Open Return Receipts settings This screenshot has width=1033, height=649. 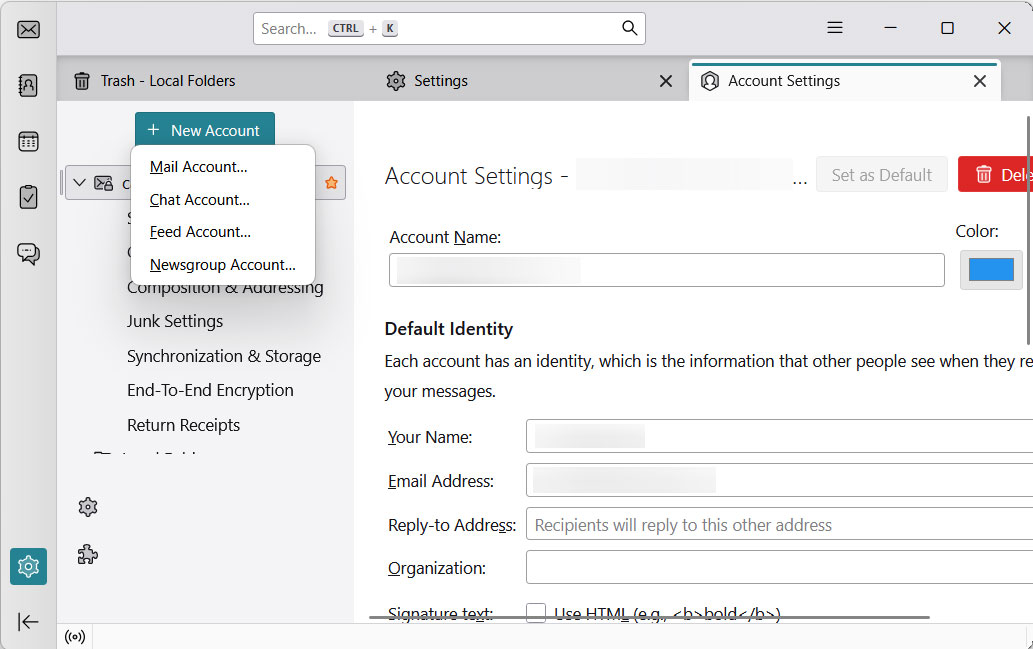tap(183, 426)
